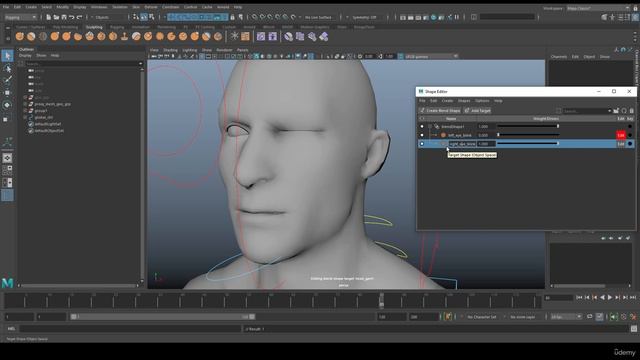
Task: Open the Deform menu in main menu bar
Action: [x=151, y=7]
